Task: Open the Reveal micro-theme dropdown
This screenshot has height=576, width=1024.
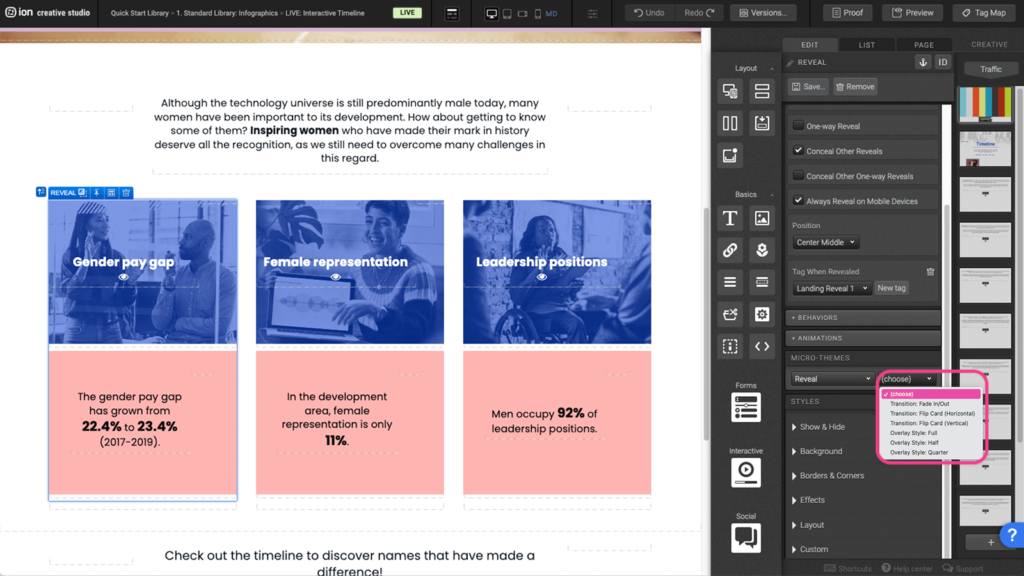Action: point(832,379)
